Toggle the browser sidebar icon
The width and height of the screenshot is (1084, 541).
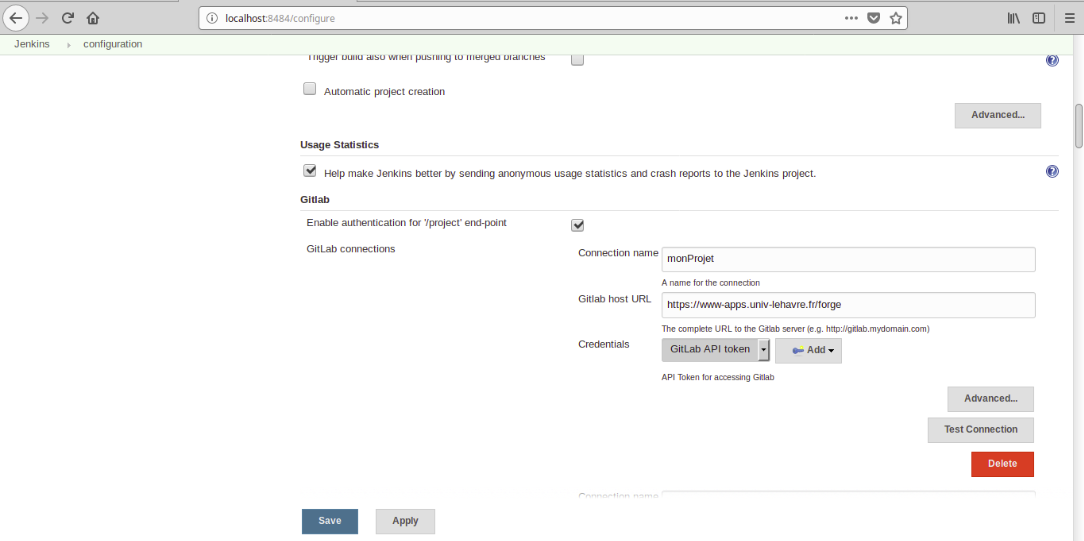coord(1039,18)
